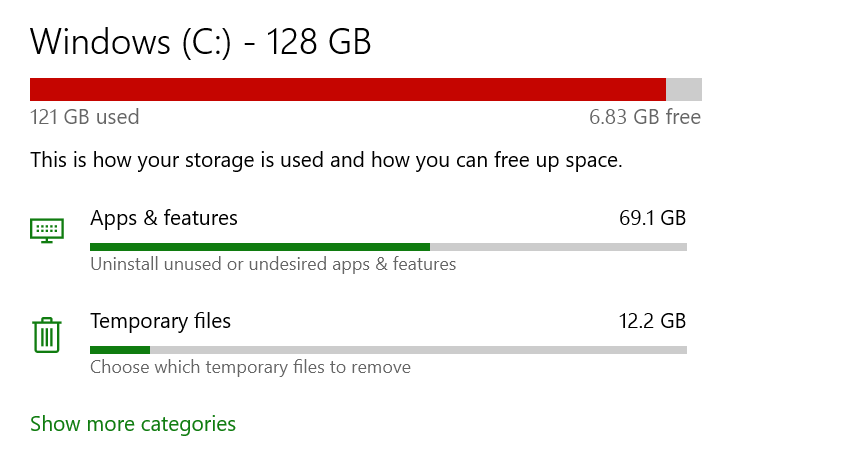This screenshot has width=858, height=454.
Task: Click the 12.2 GB size value
Action: pos(652,321)
